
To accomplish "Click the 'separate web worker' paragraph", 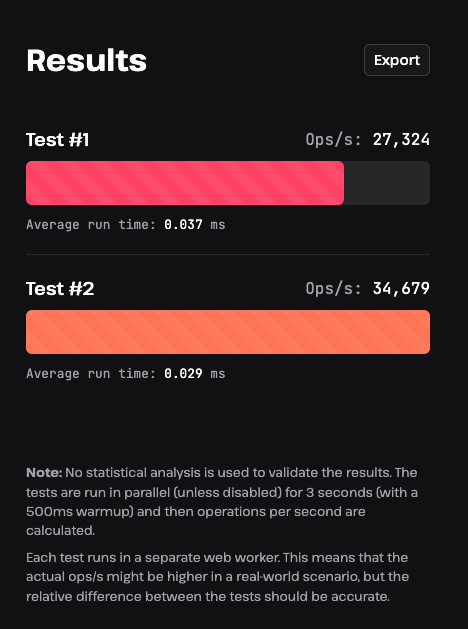I will coord(217,577).
